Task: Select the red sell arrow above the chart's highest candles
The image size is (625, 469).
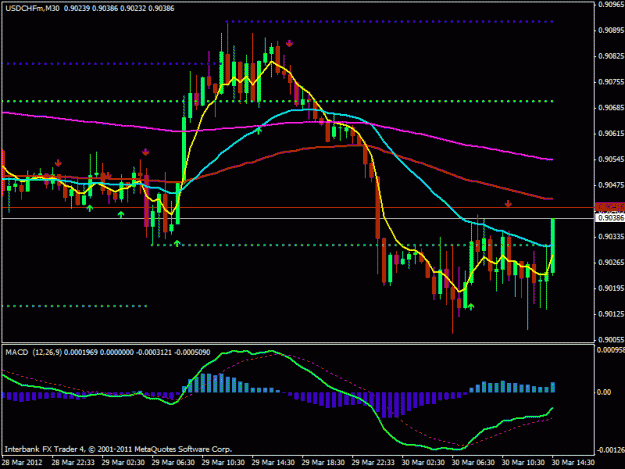Action: 289,43
